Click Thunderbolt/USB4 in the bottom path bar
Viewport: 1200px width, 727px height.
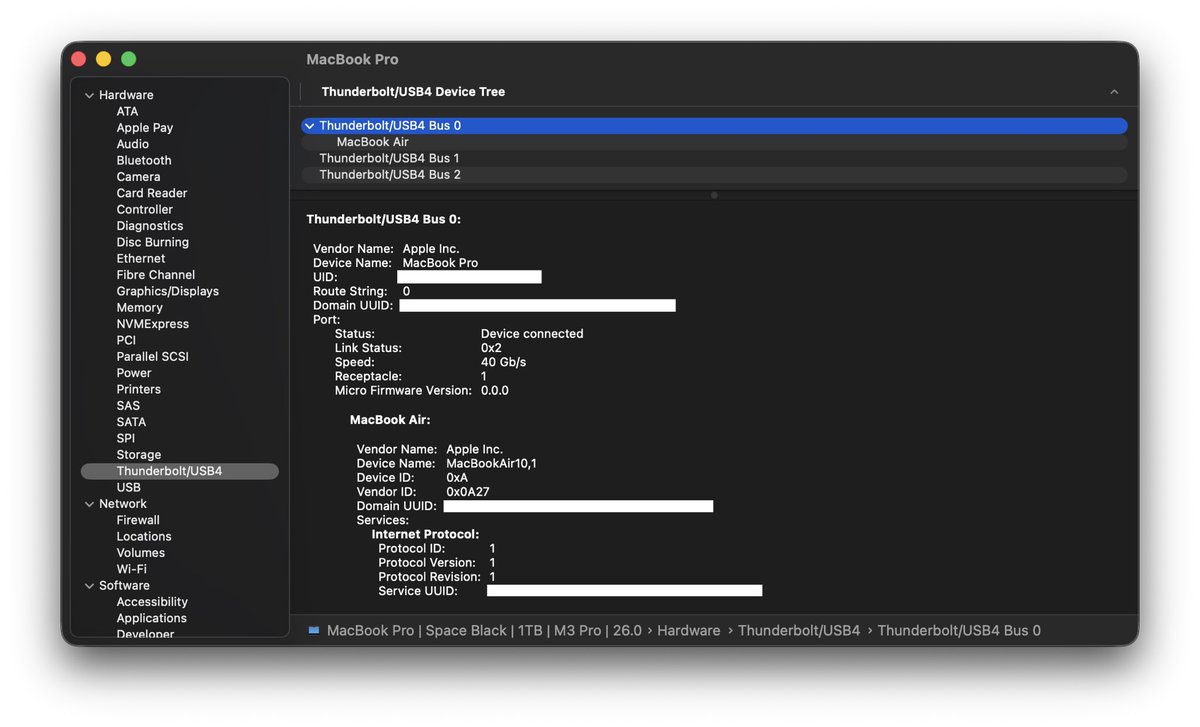(x=799, y=631)
